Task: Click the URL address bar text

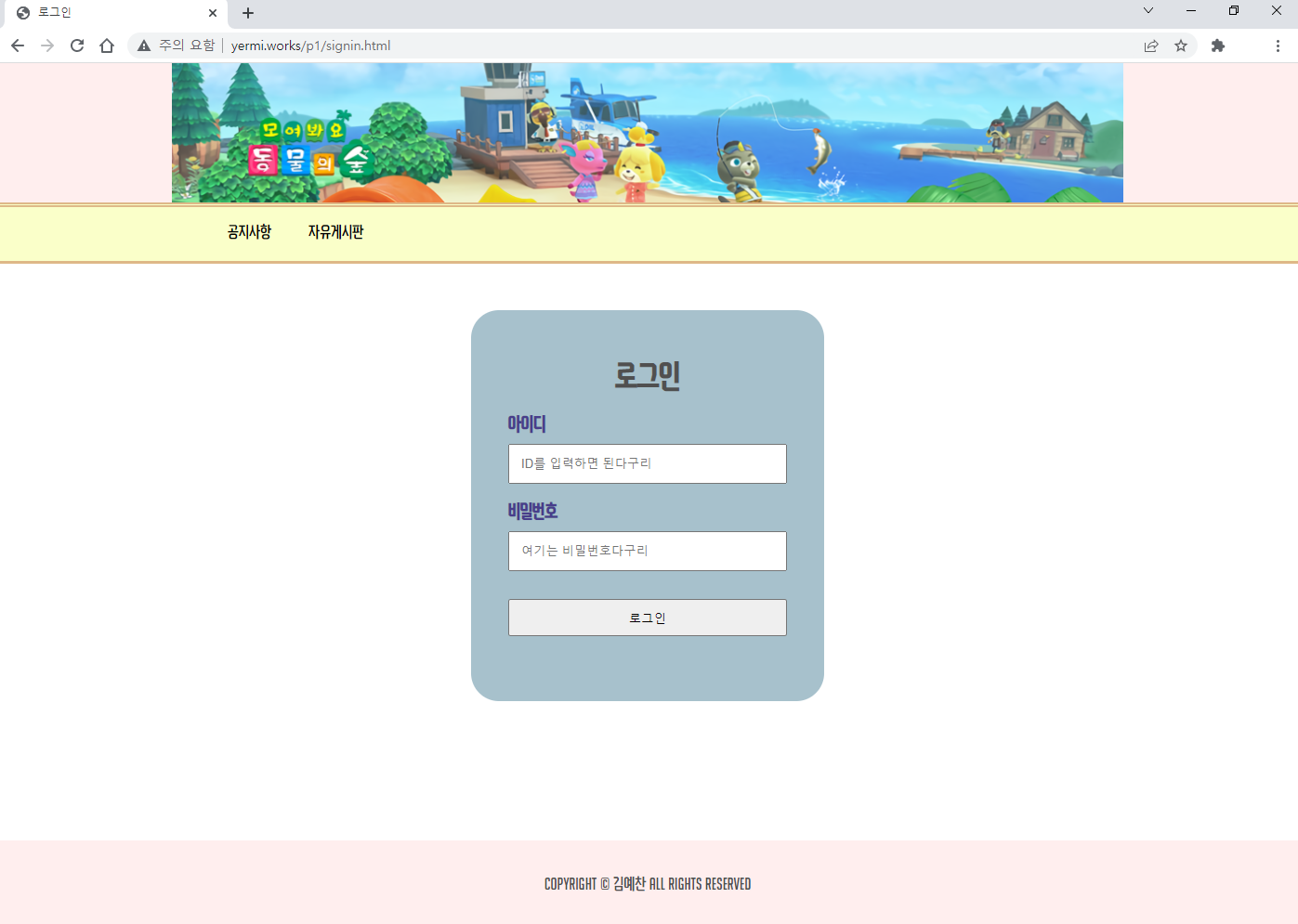Action: [x=310, y=46]
